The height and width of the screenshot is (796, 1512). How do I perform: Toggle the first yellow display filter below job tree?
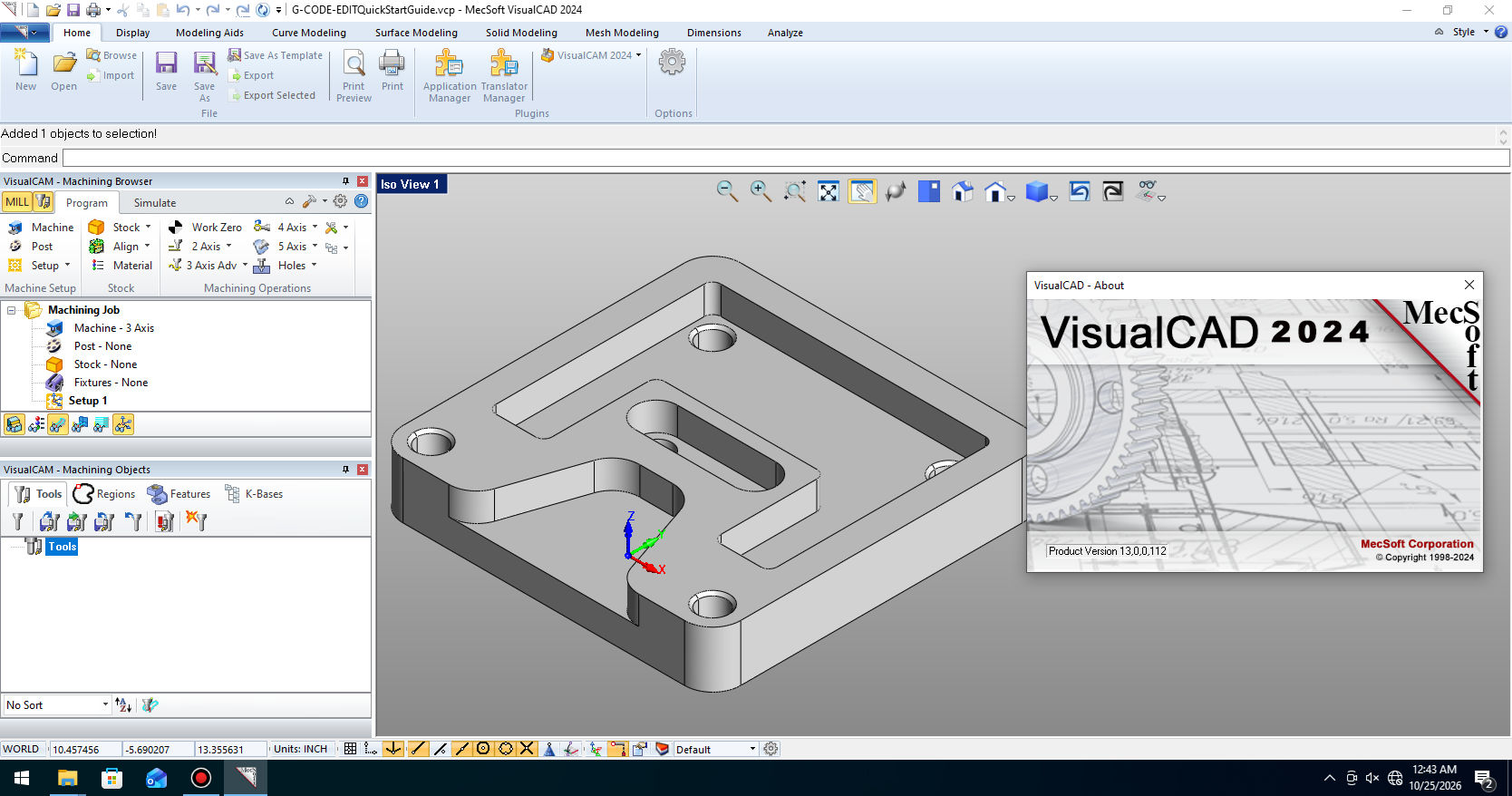coord(14,424)
